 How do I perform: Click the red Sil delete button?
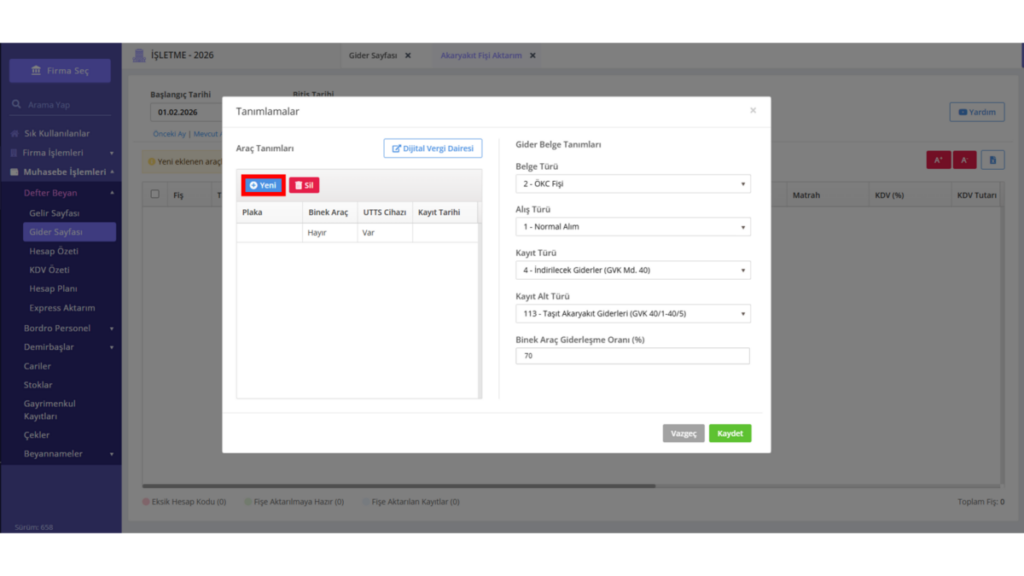tap(304, 185)
